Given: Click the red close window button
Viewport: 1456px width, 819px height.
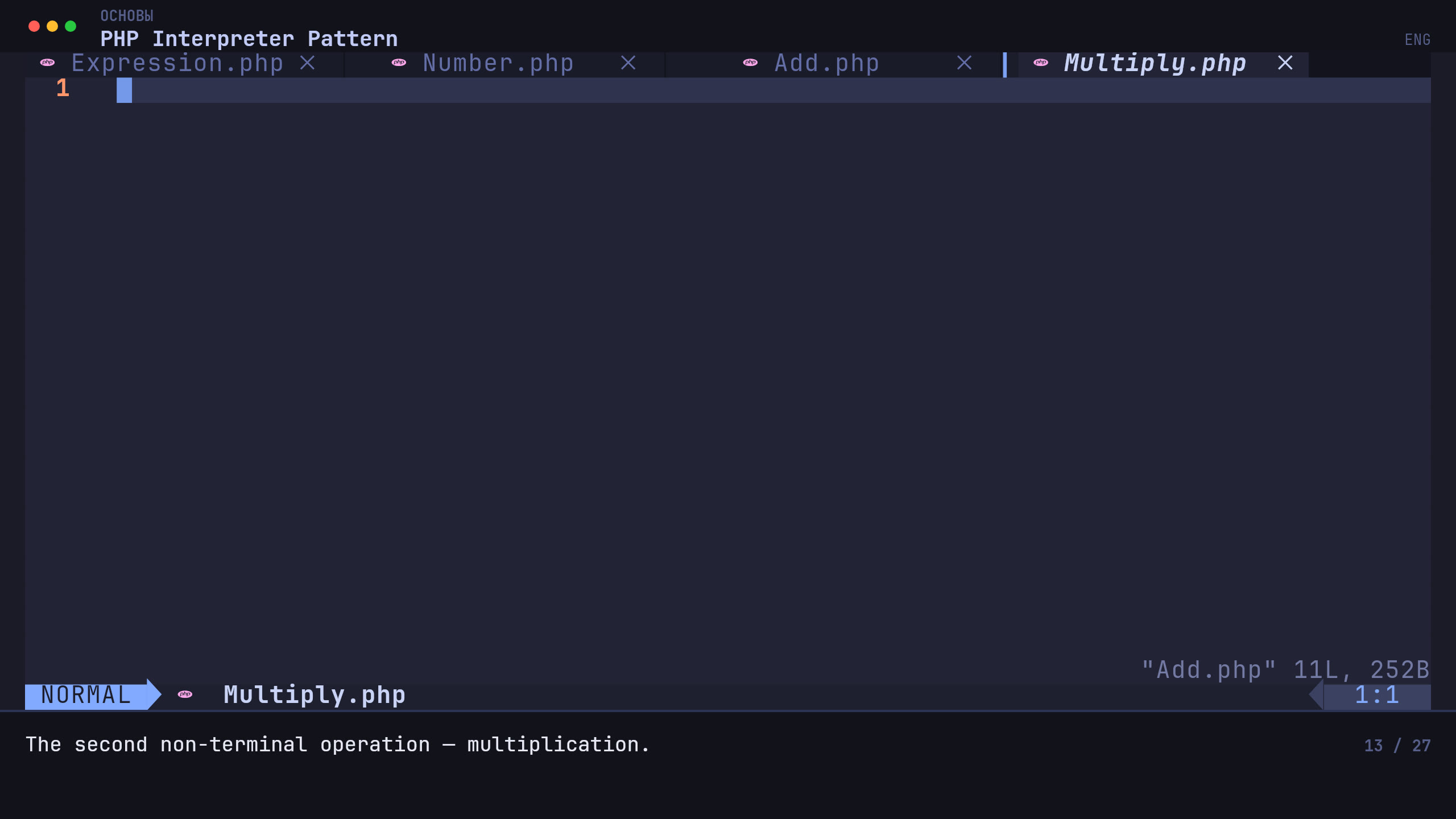Looking at the screenshot, I should [x=34, y=26].
